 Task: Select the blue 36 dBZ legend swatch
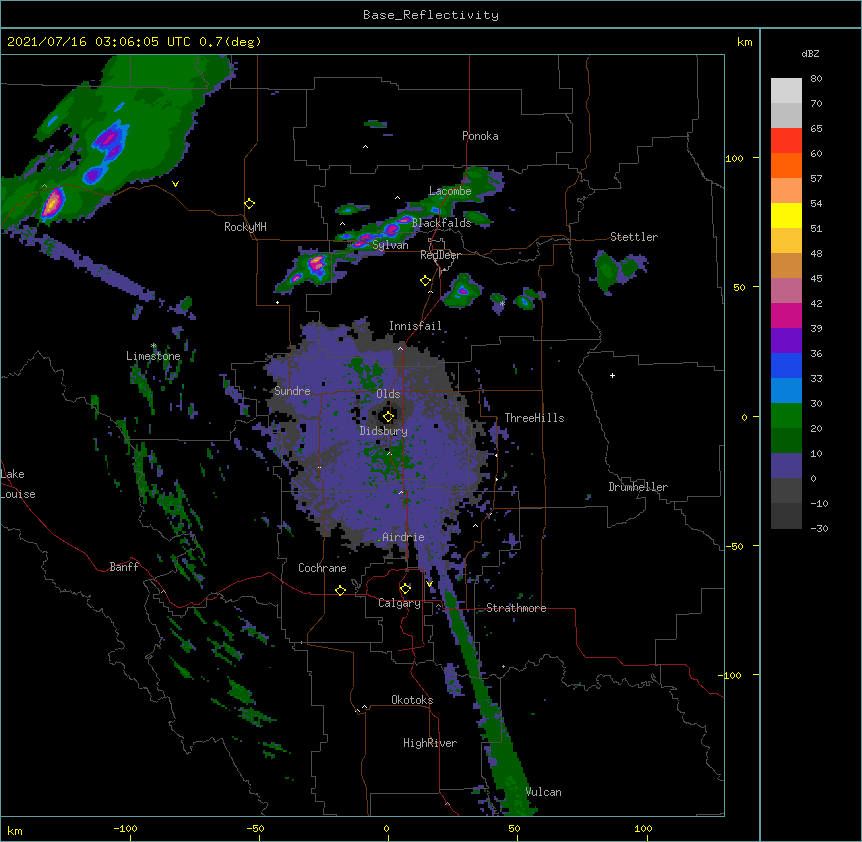[x=786, y=365]
